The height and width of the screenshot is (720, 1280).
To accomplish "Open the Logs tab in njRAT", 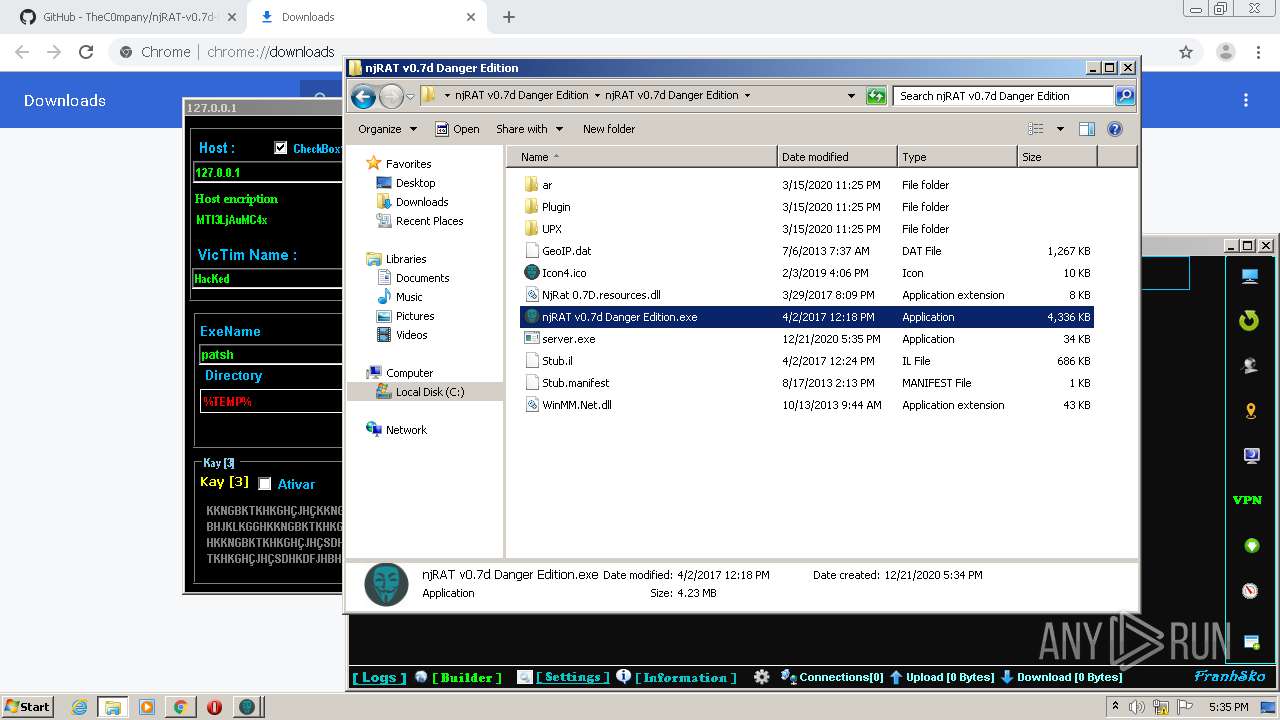I will point(379,677).
